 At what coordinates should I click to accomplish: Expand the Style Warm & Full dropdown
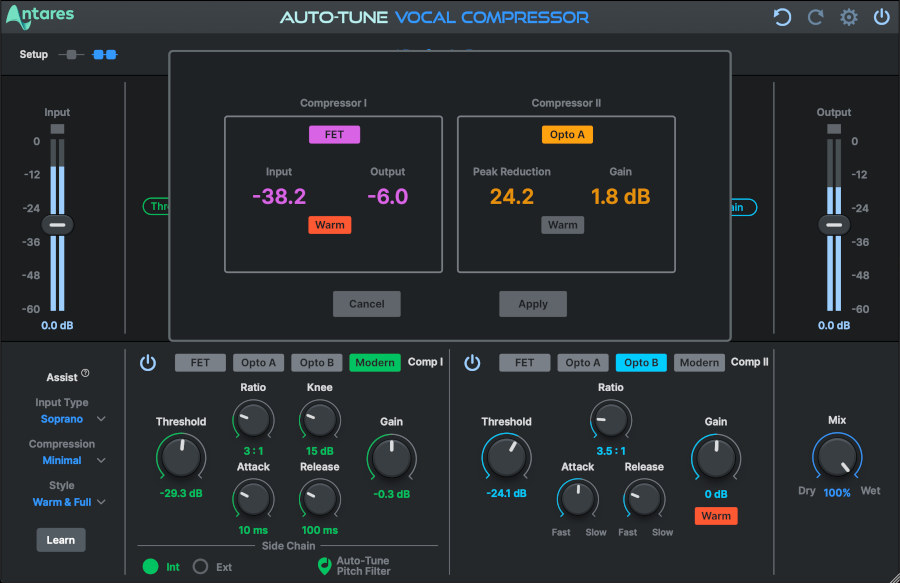[64, 502]
